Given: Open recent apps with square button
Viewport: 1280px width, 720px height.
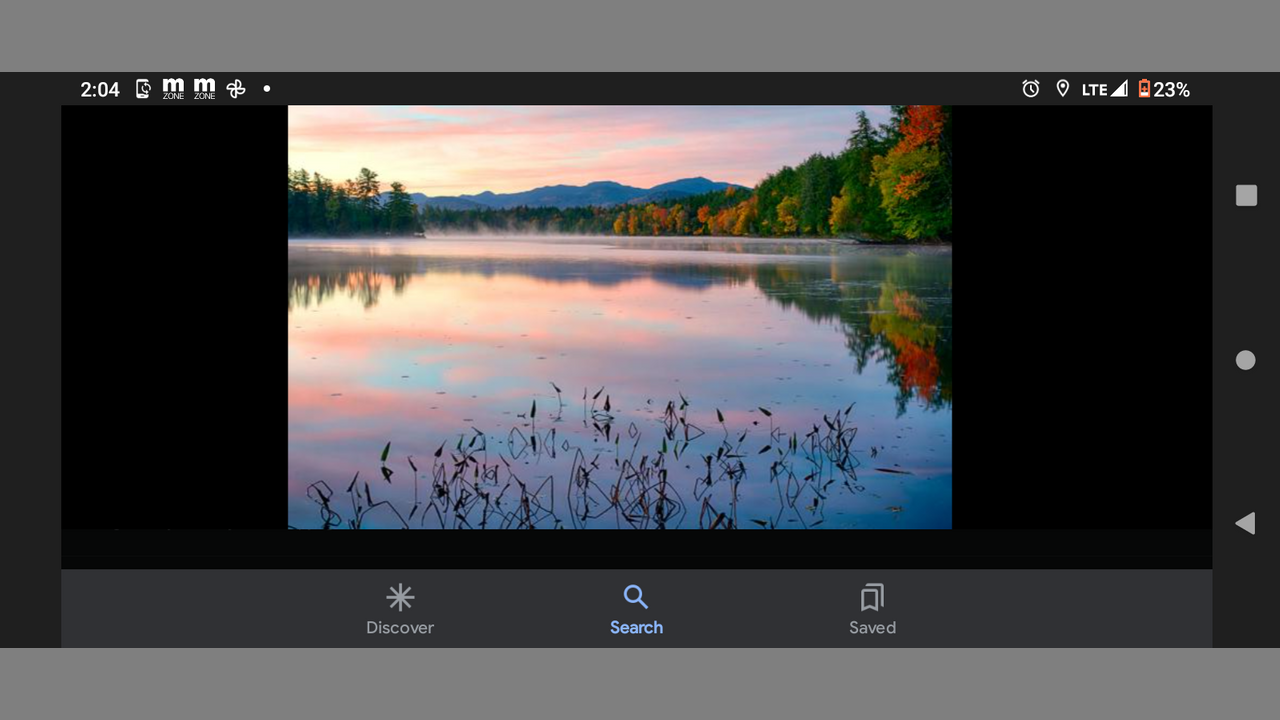Looking at the screenshot, I should 1246,195.
